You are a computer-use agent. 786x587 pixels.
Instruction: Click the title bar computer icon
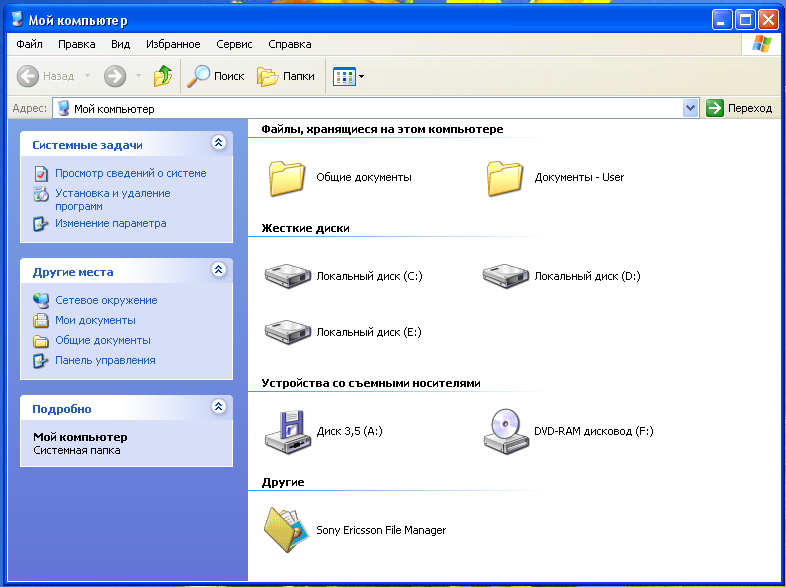tap(18, 19)
